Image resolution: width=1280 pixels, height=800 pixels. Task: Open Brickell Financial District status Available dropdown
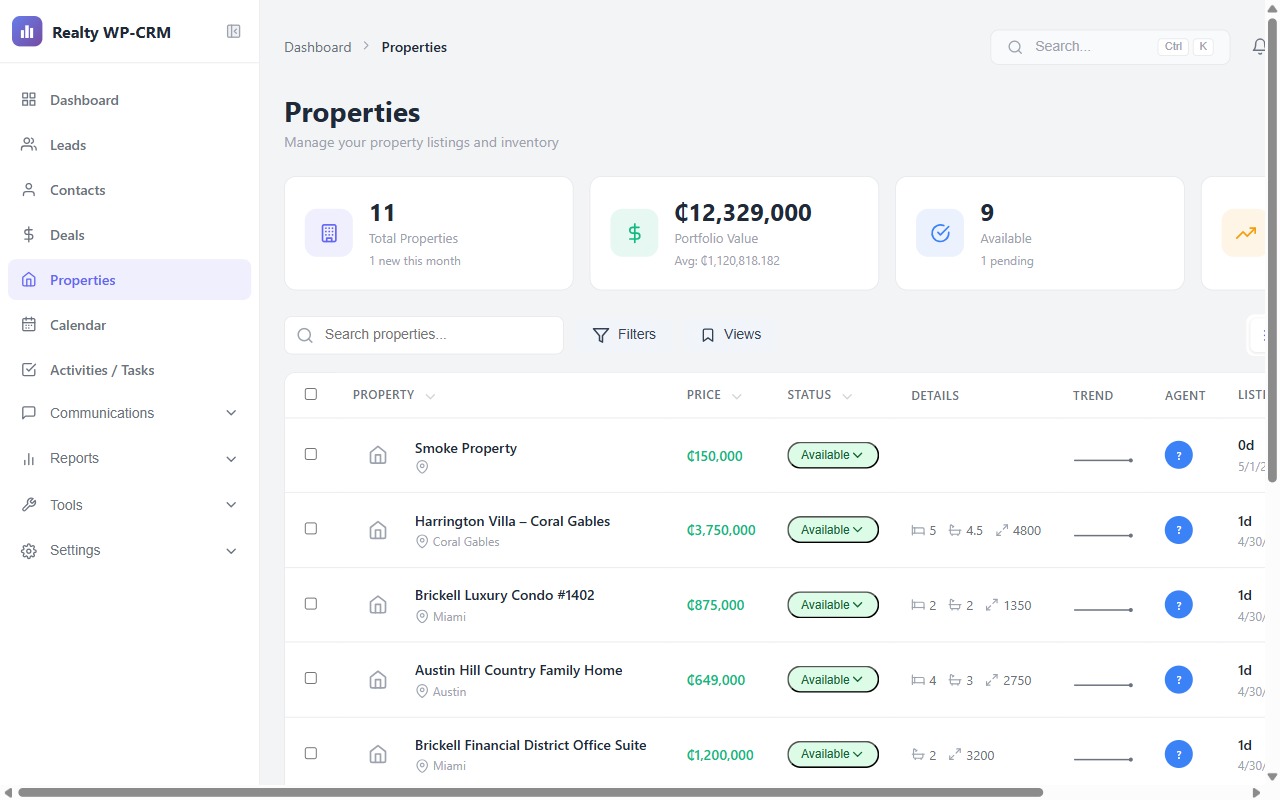[x=833, y=754]
